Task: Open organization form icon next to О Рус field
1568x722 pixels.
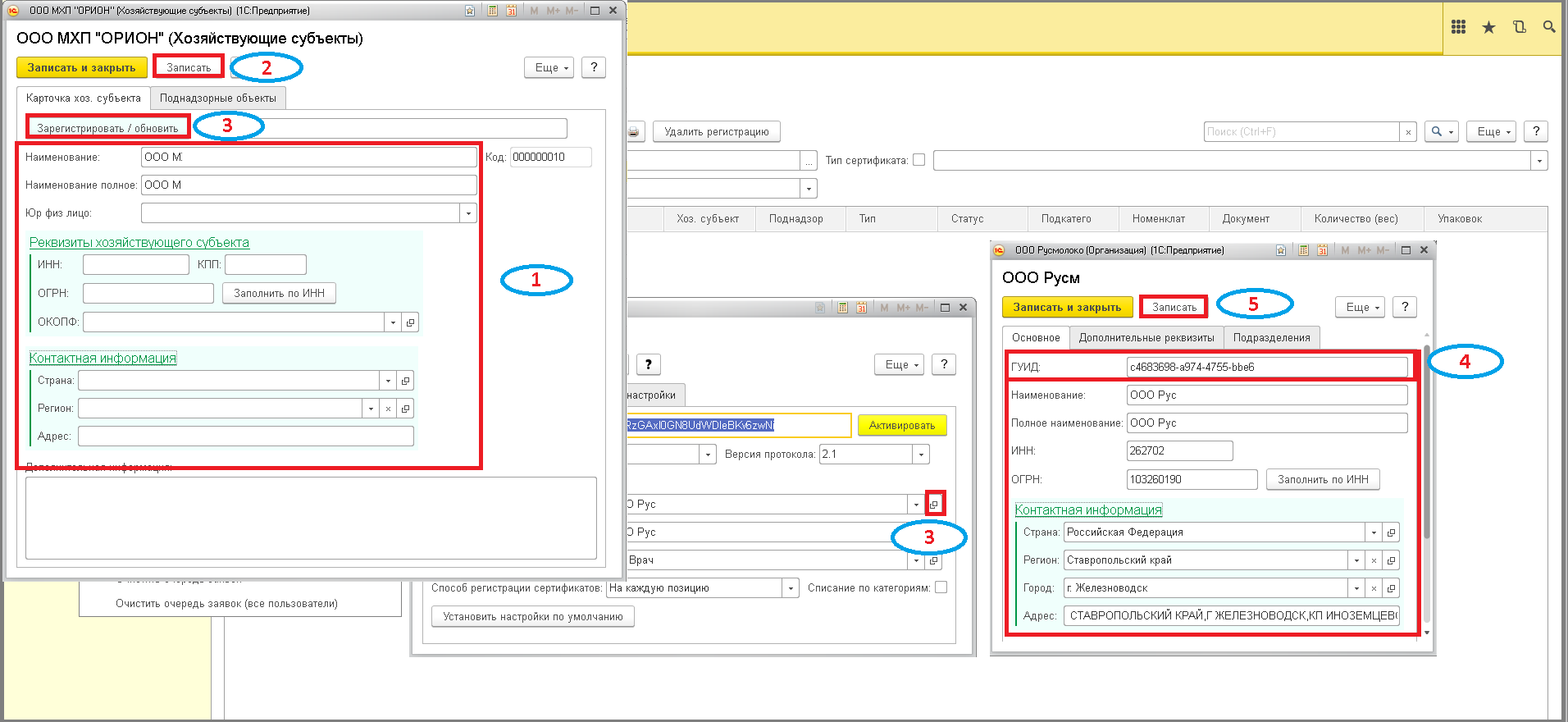Action: 934,505
